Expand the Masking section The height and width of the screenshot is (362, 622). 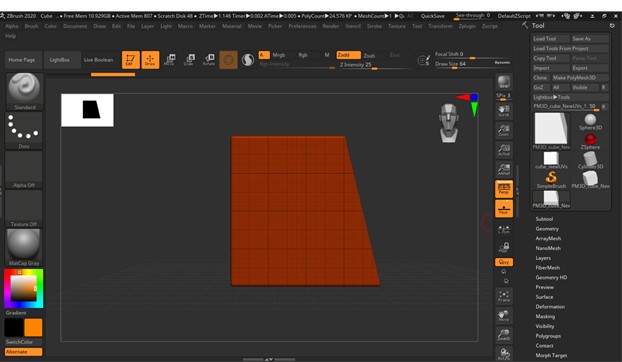(545, 316)
